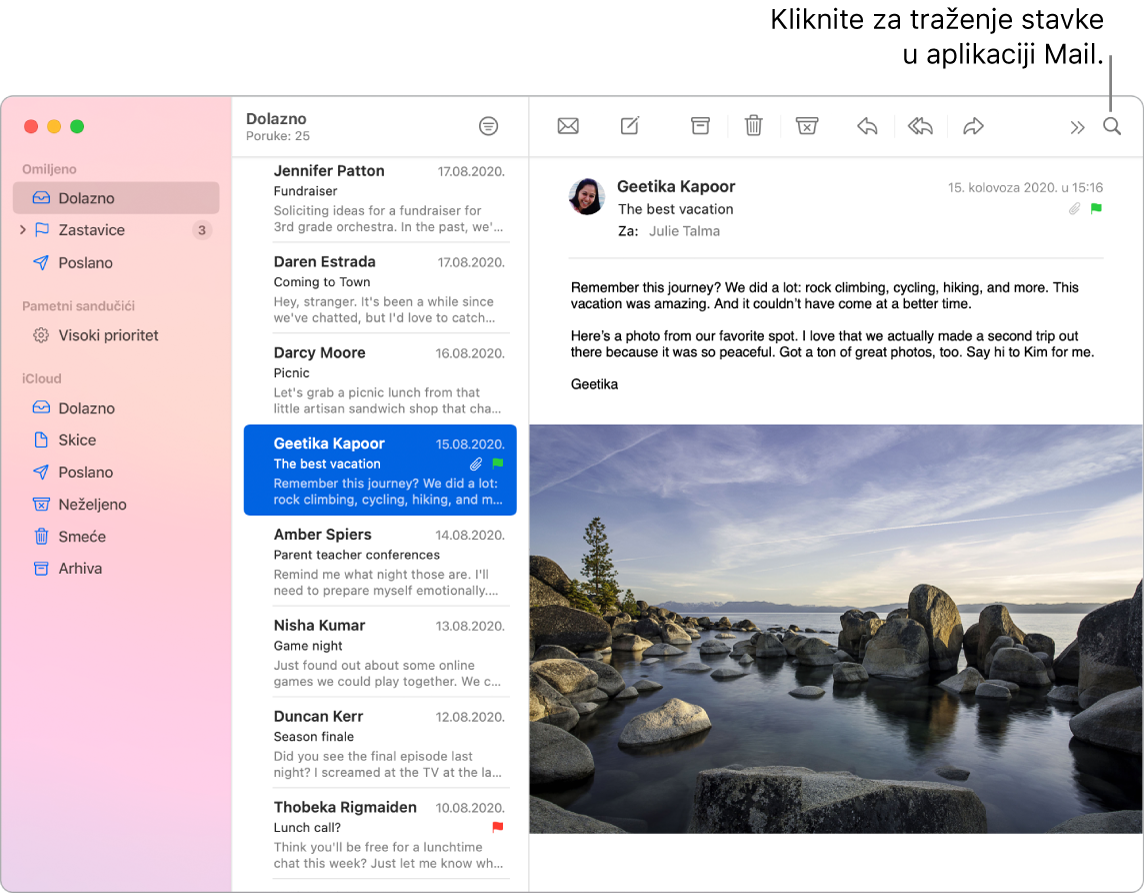The width and height of the screenshot is (1144, 894).
Task: Mark message as junk via crossed-box icon
Action: [x=806, y=126]
